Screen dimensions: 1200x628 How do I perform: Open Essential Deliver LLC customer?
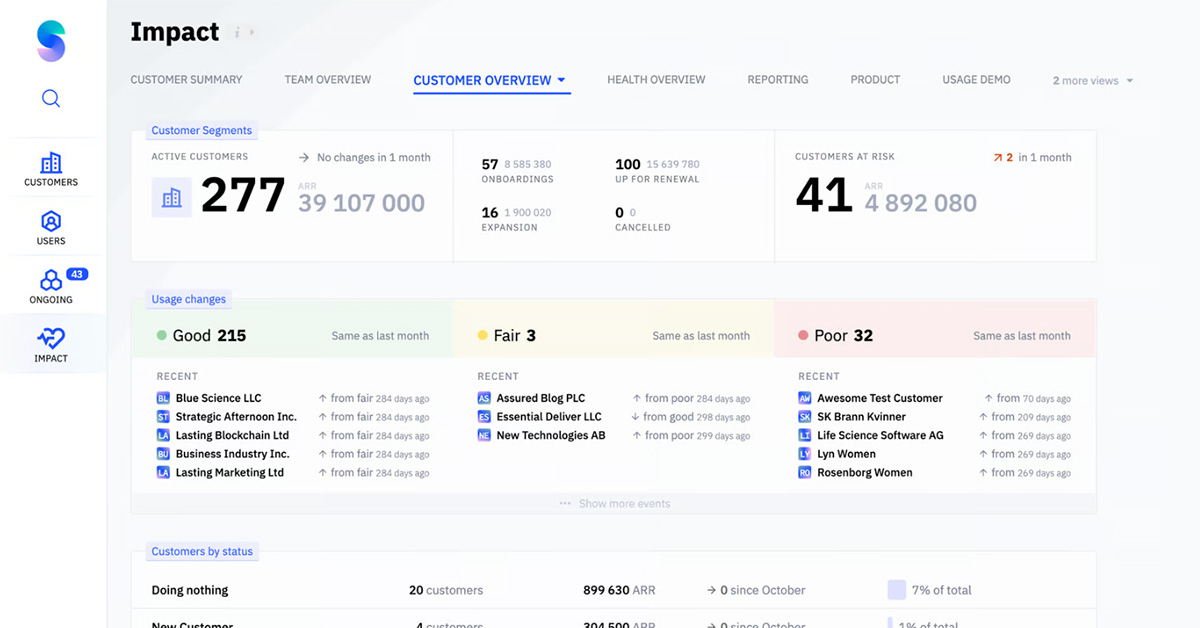pyautogui.click(x=549, y=417)
